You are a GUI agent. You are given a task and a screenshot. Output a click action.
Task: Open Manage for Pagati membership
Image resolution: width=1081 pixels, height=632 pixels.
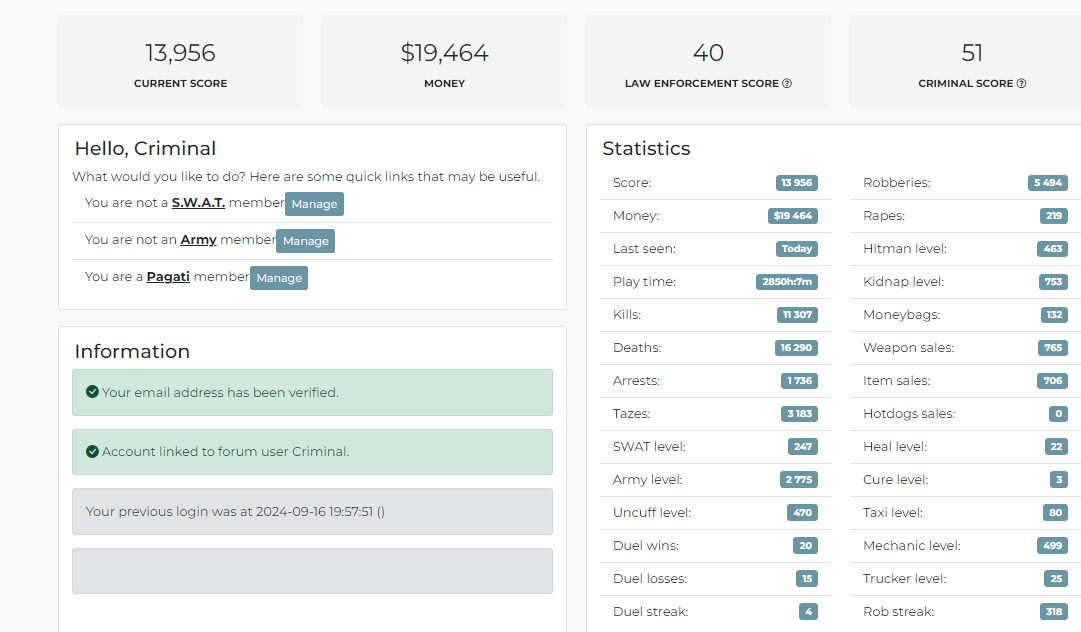pyautogui.click(x=279, y=278)
